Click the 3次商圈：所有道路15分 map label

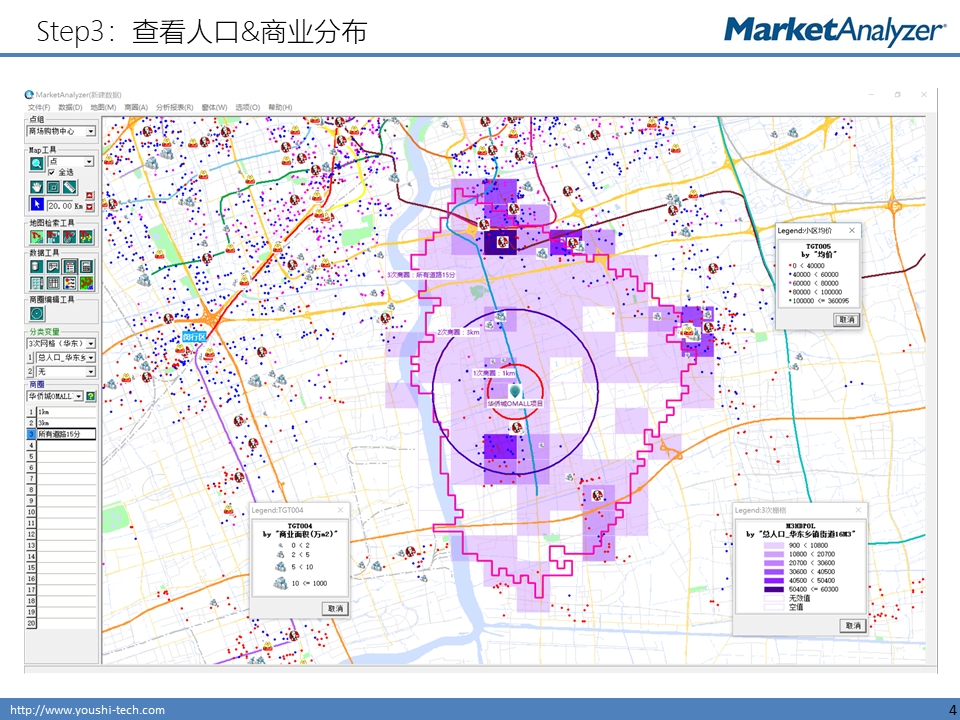421,276
